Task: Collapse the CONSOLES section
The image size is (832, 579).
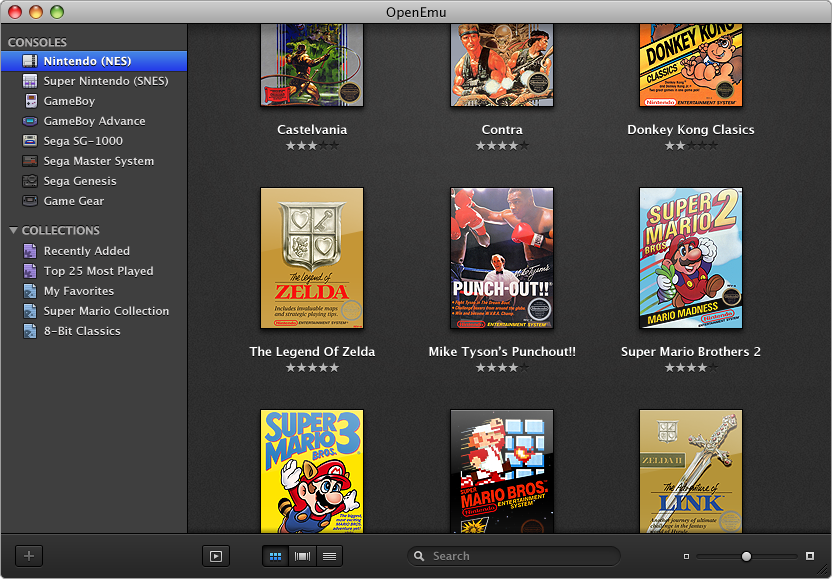Action: [x=12, y=42]
